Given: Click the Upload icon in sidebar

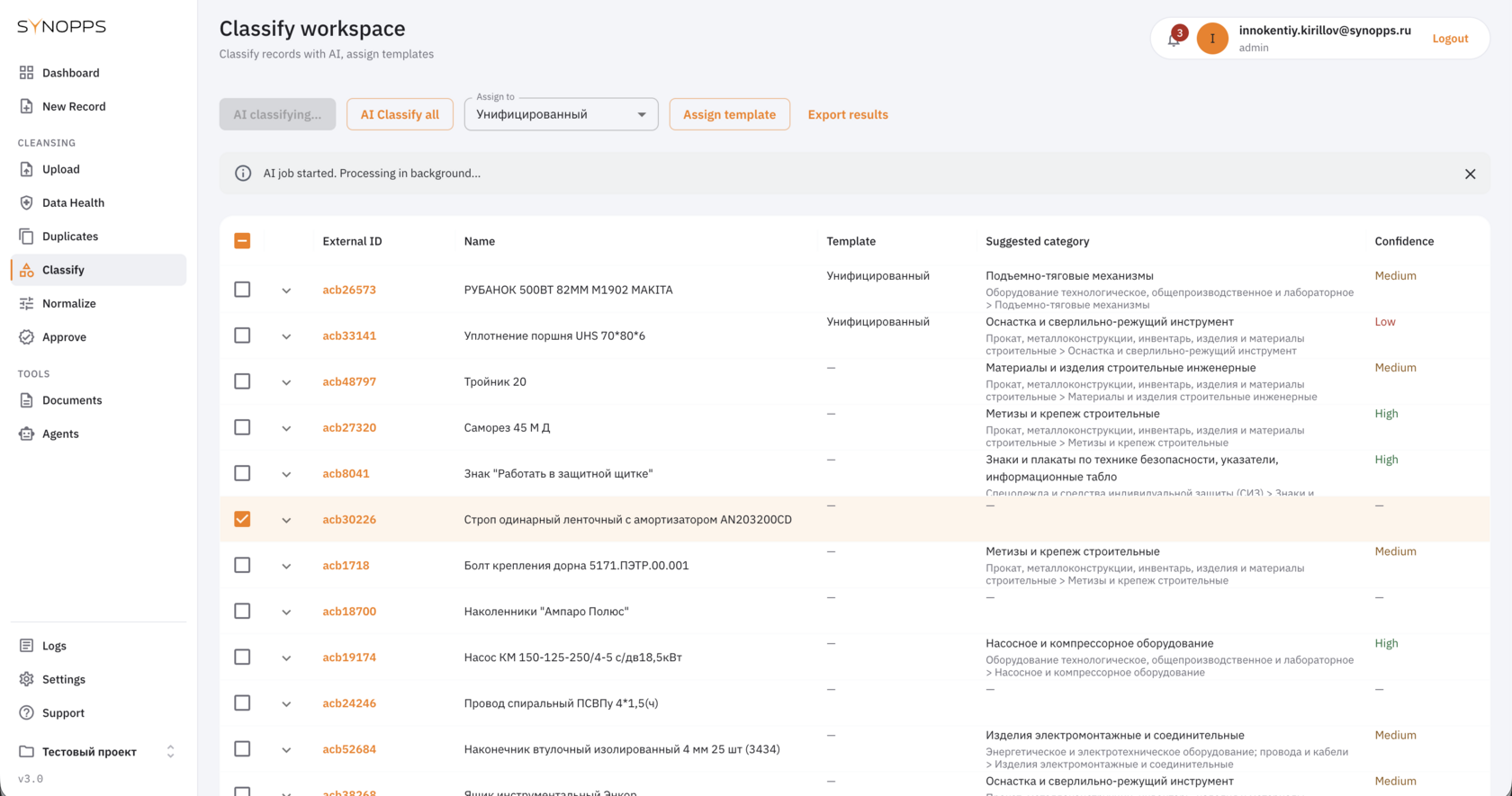Looking at the screenshot, I should click(26, 169).
